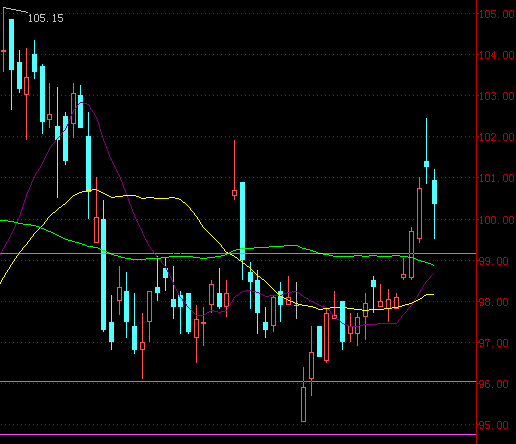The image size is (516, 444).
Task: Click the 103.00 price axis label
Action: click(x=497, y=96)
